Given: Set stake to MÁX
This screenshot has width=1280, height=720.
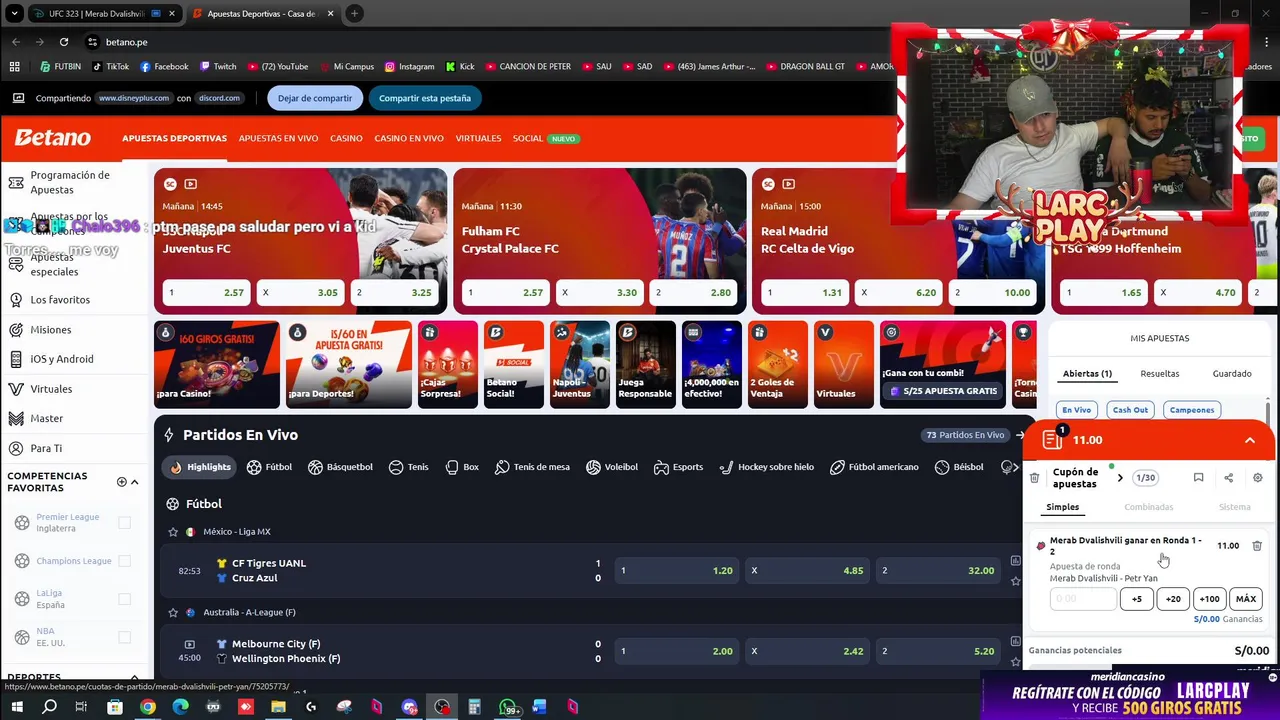Looking at the screenshot, I should (x=1246, y=599).
